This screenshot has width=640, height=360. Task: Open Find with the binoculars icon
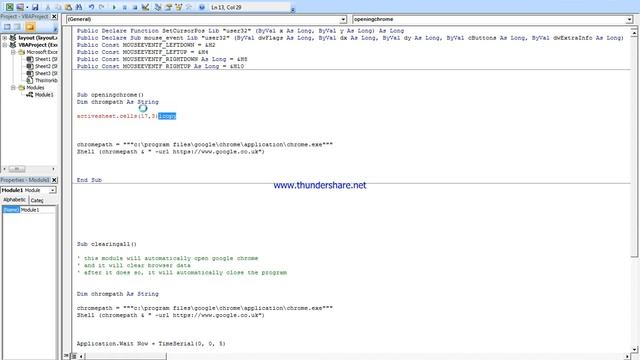point(79,7)
